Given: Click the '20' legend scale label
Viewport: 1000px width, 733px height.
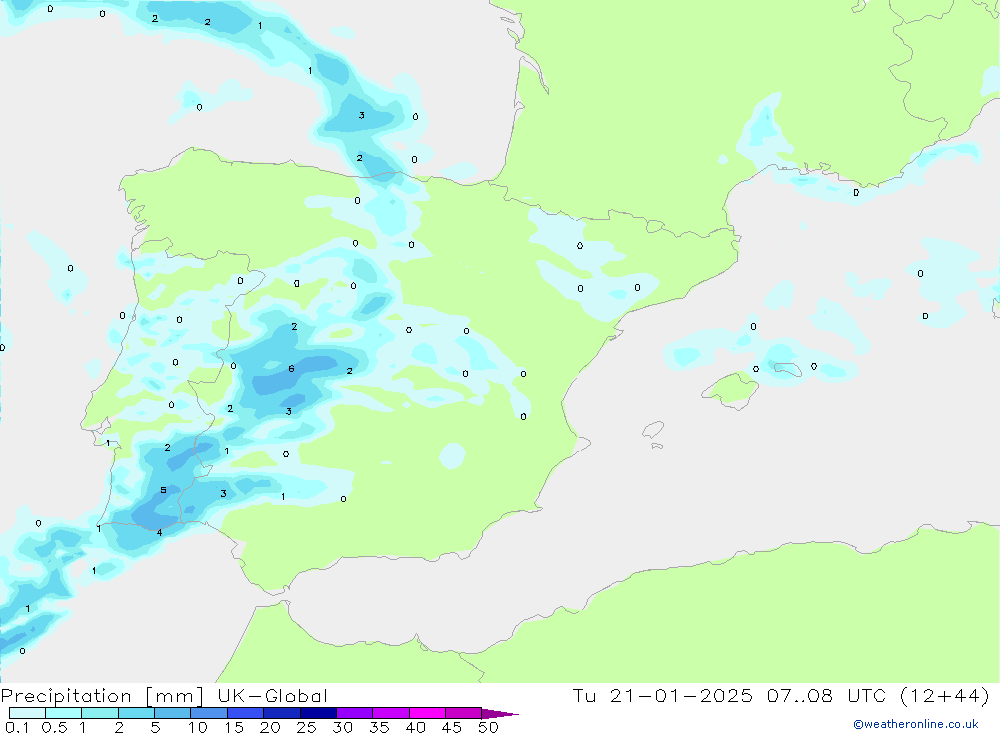Looking at the screenshot, I should (270, 727).
